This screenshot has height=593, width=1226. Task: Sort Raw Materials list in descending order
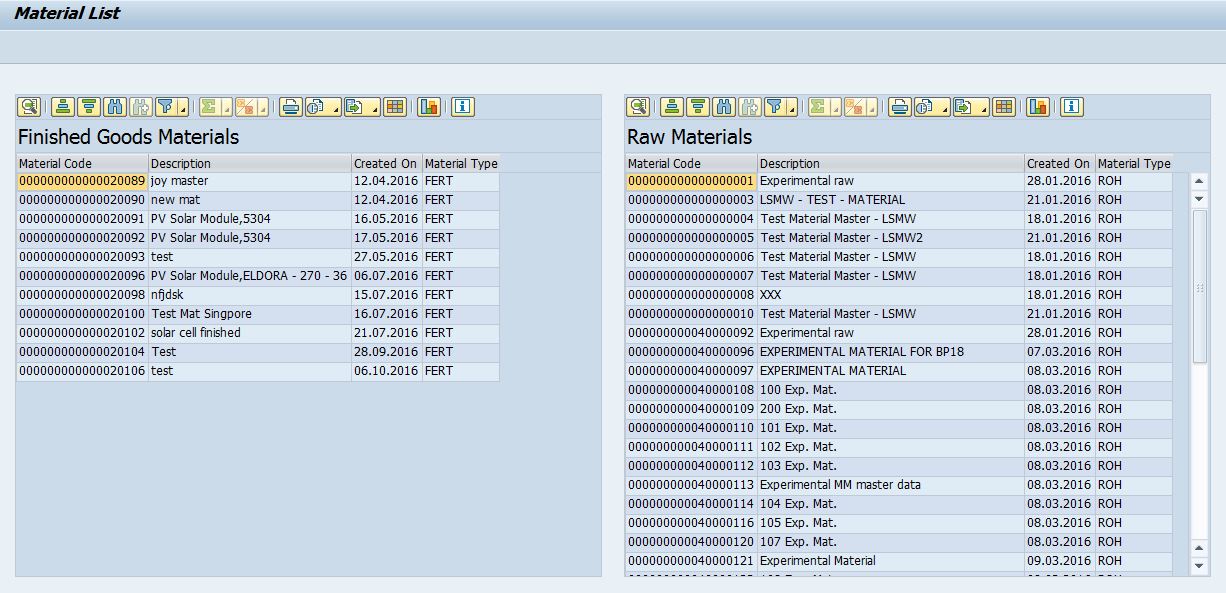coord(697,107)
